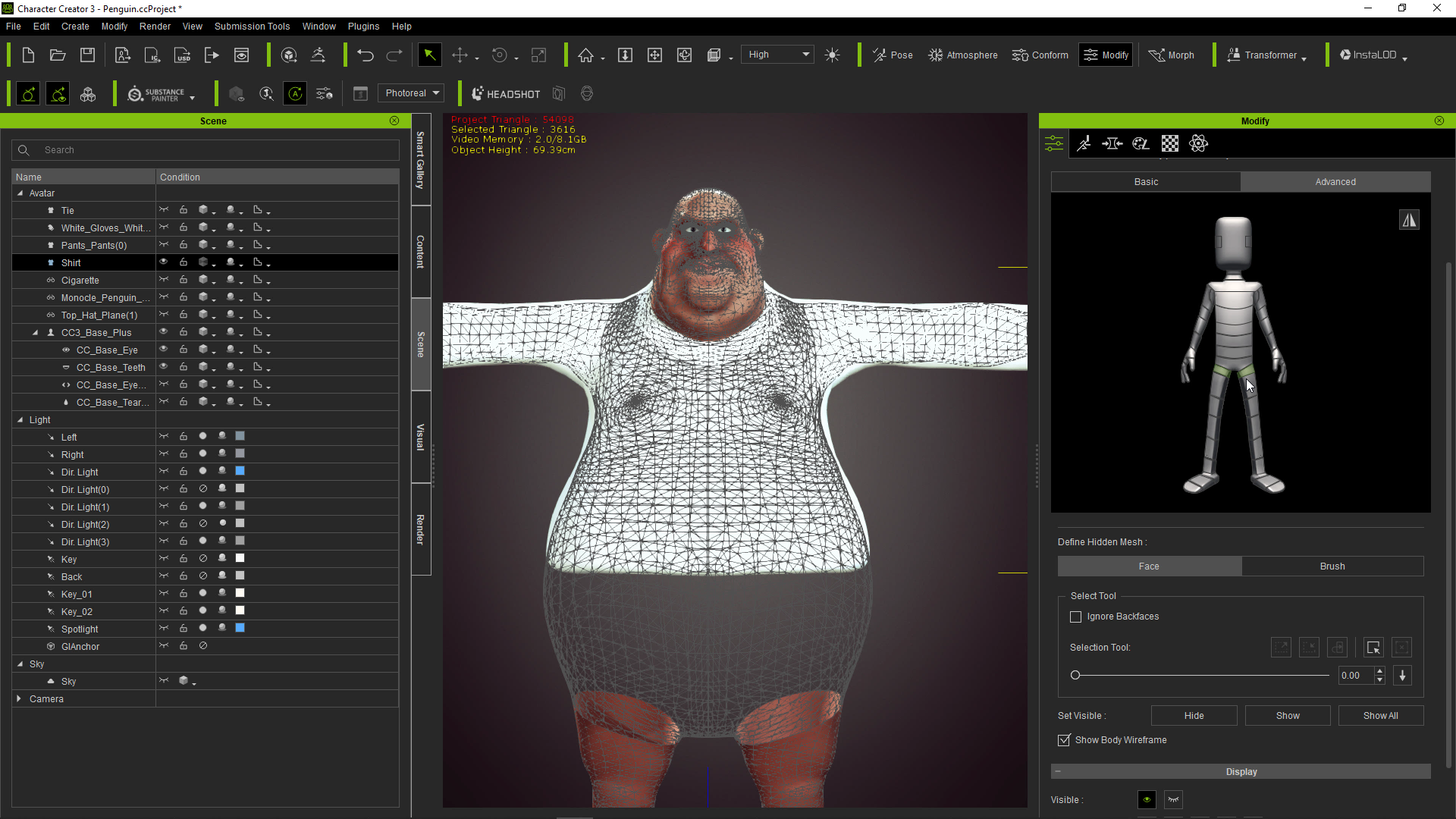Screen dimensions: 1456x819
Task: Click the Show button
Action: click(1288, 716)
